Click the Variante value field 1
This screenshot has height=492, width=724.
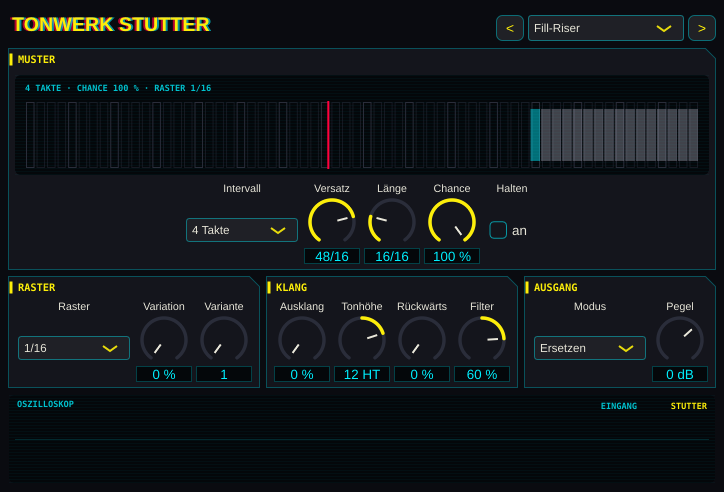224,374
